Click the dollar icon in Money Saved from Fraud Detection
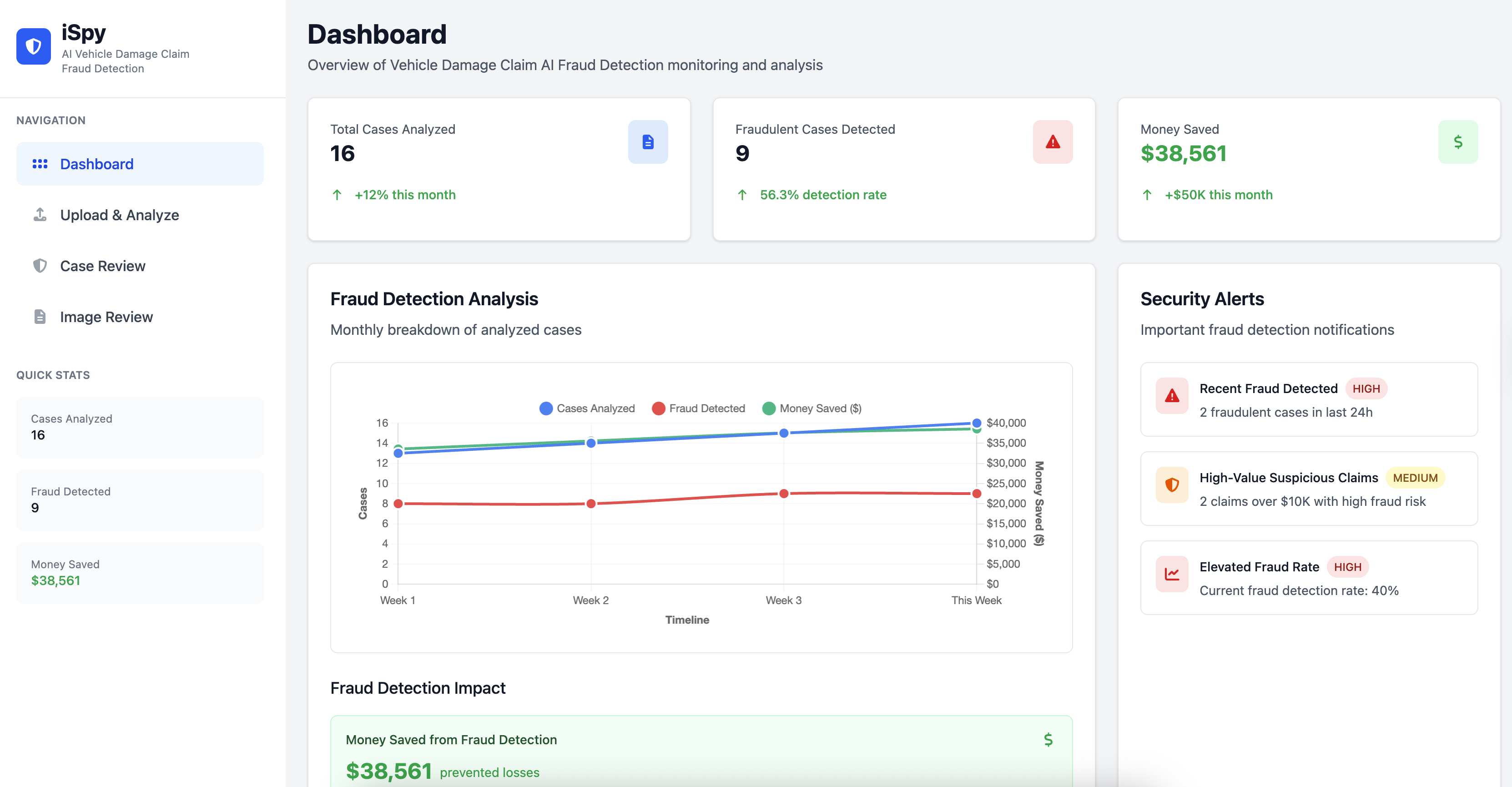 [1048, 740]
